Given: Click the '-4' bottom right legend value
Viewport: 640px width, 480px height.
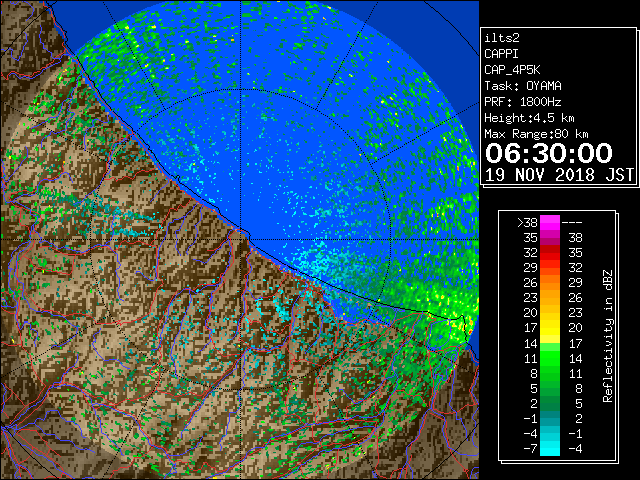Looking at the screenshot, I should click(576, 448).
